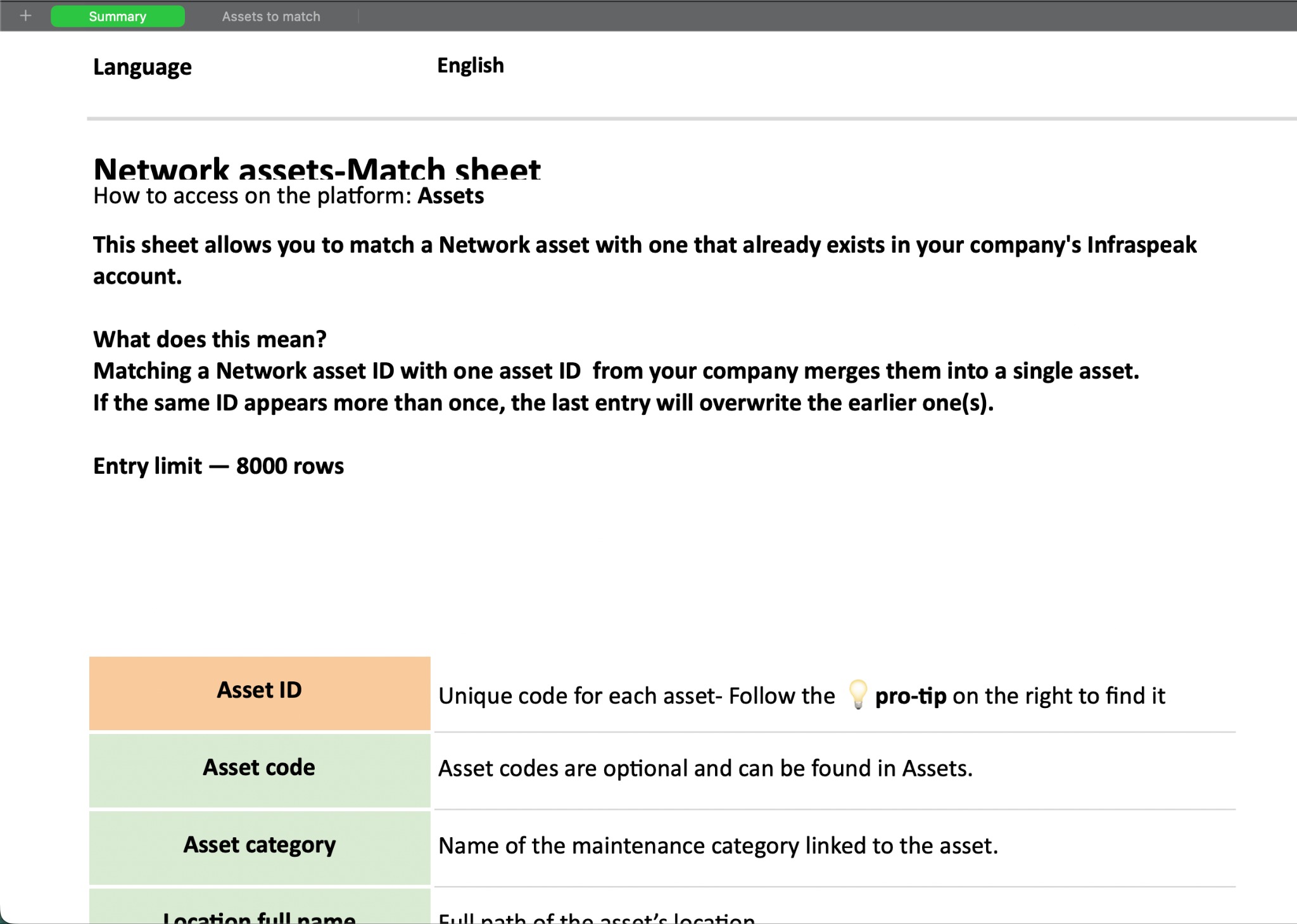Select the 'If the same ID appears' sentence
This screenshot has width=1297, height=924.
[x=543, y=403]
